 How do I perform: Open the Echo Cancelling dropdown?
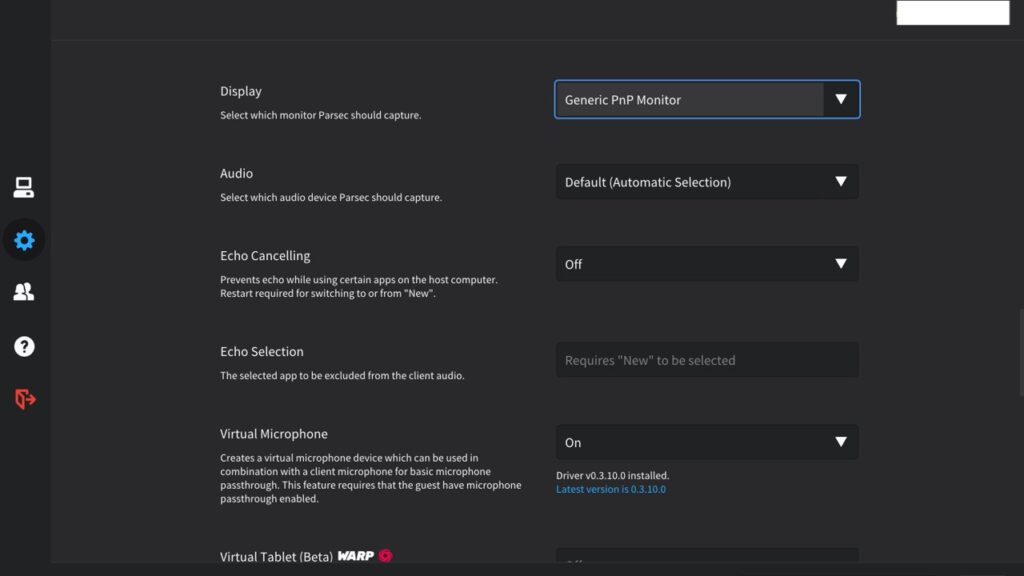tap(707, 264)
